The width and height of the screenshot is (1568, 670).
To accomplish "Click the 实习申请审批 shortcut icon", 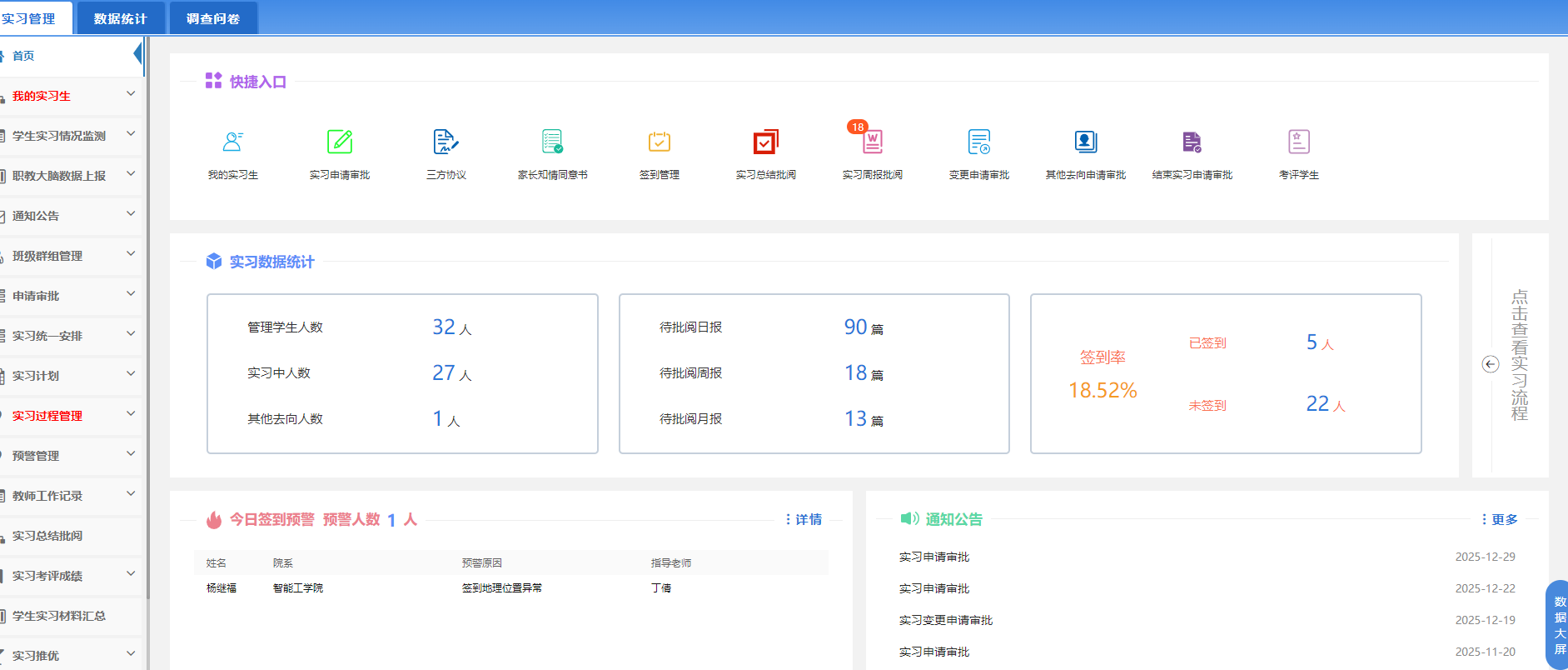I will click(x=340, y=142).
